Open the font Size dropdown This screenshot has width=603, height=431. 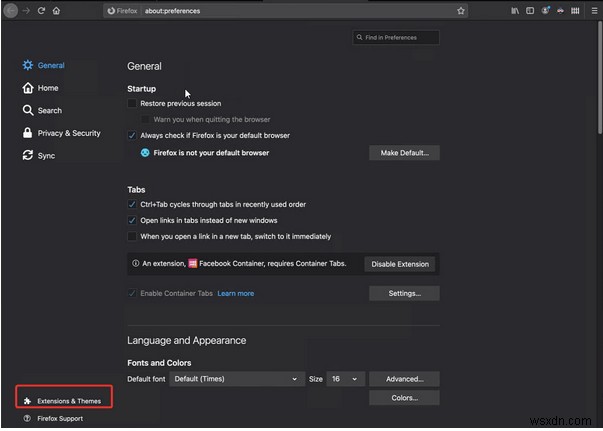pyautogui.click(x=345, y=379)
